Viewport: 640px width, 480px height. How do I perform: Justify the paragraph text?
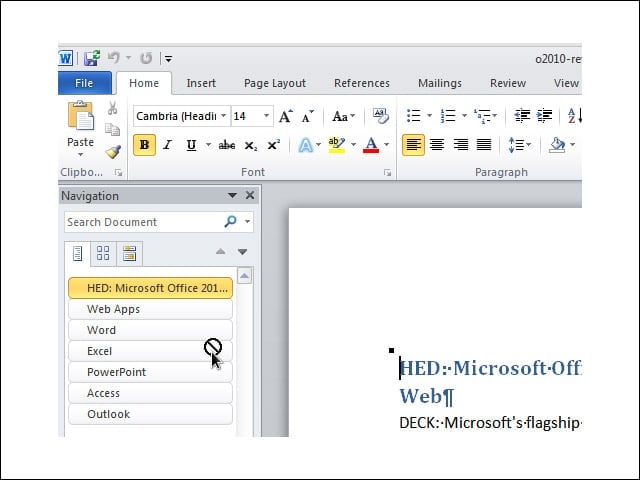(x=484, y=145)
